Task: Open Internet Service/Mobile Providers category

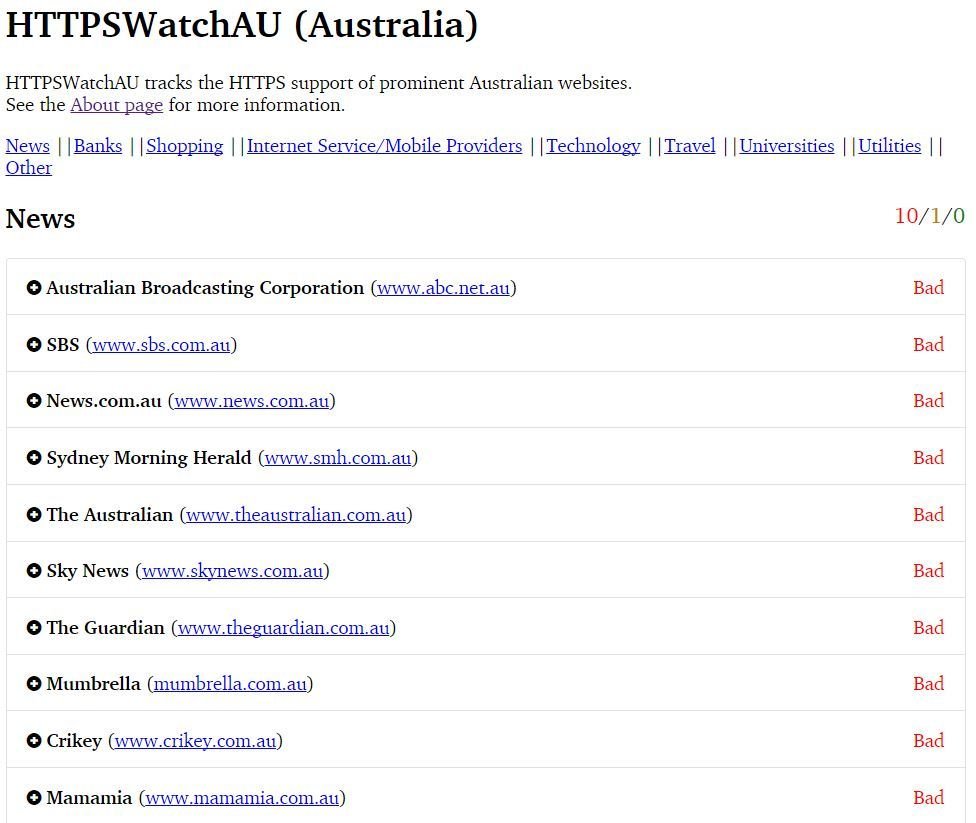Action: coord(384,146)
